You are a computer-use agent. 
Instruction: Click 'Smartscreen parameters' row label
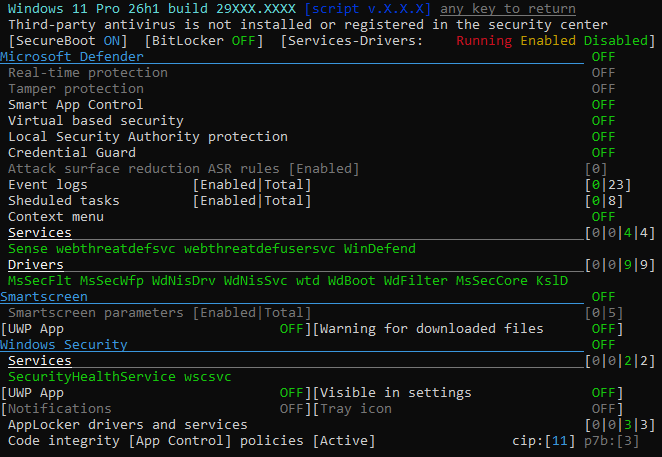(x=96, y=313)
